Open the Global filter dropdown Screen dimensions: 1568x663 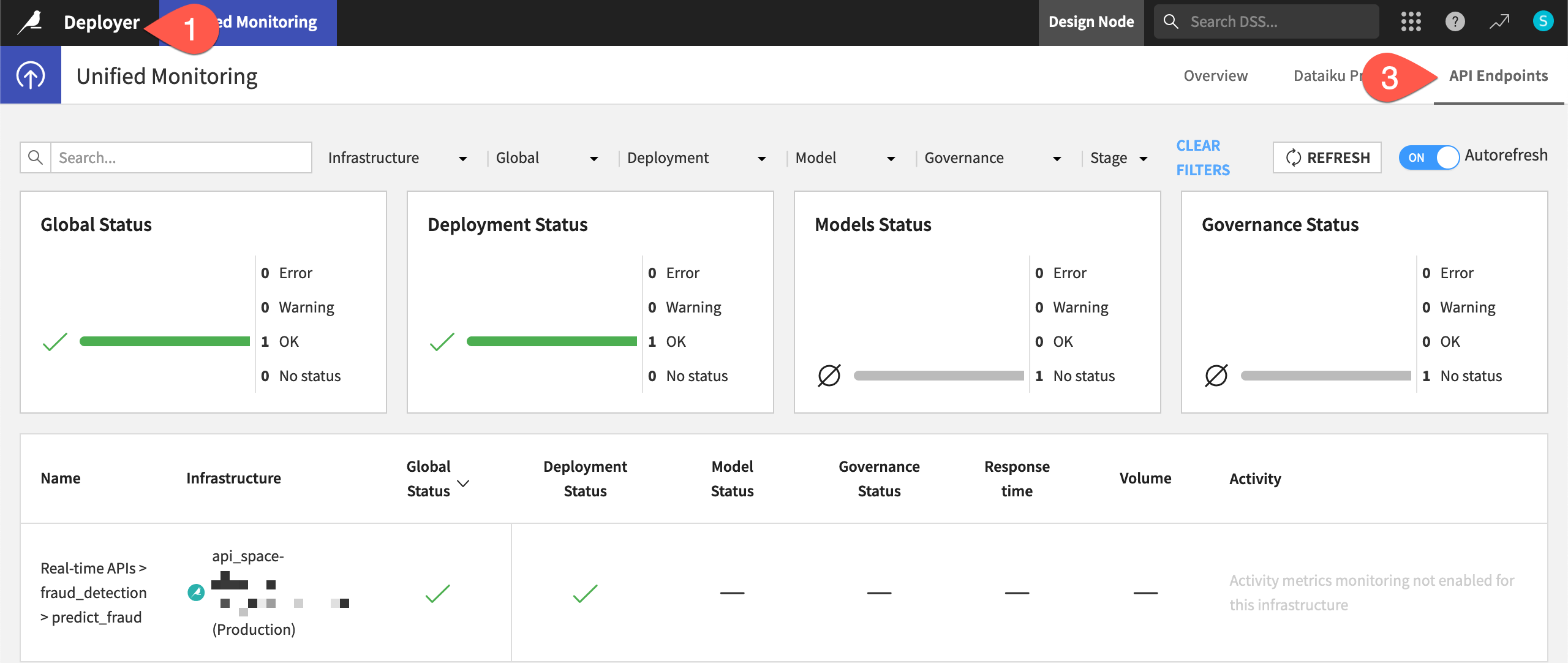(547, 158)
